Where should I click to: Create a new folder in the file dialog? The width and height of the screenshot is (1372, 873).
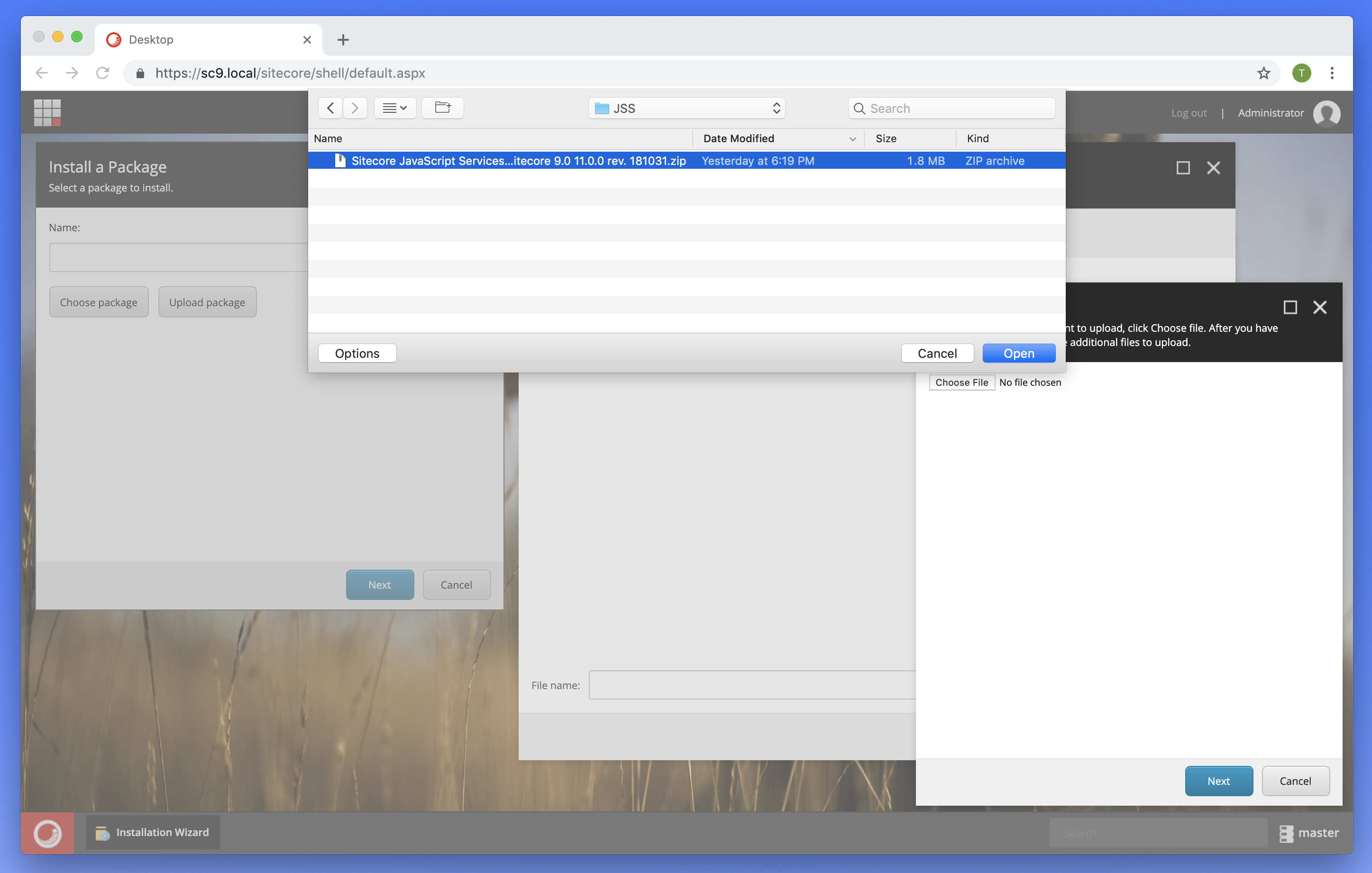click(x=443, y=108)
